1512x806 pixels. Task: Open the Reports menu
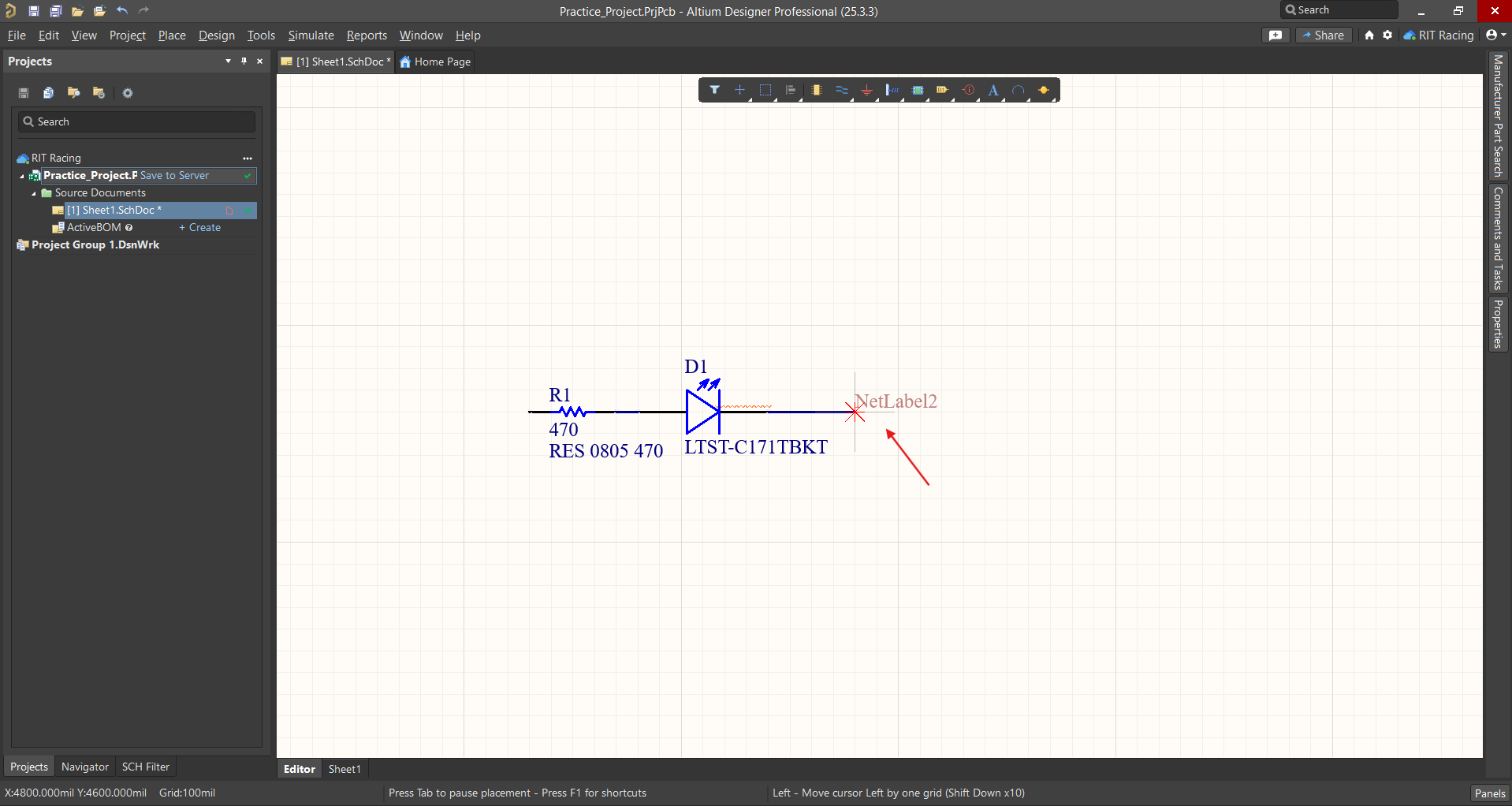(367, 35)
